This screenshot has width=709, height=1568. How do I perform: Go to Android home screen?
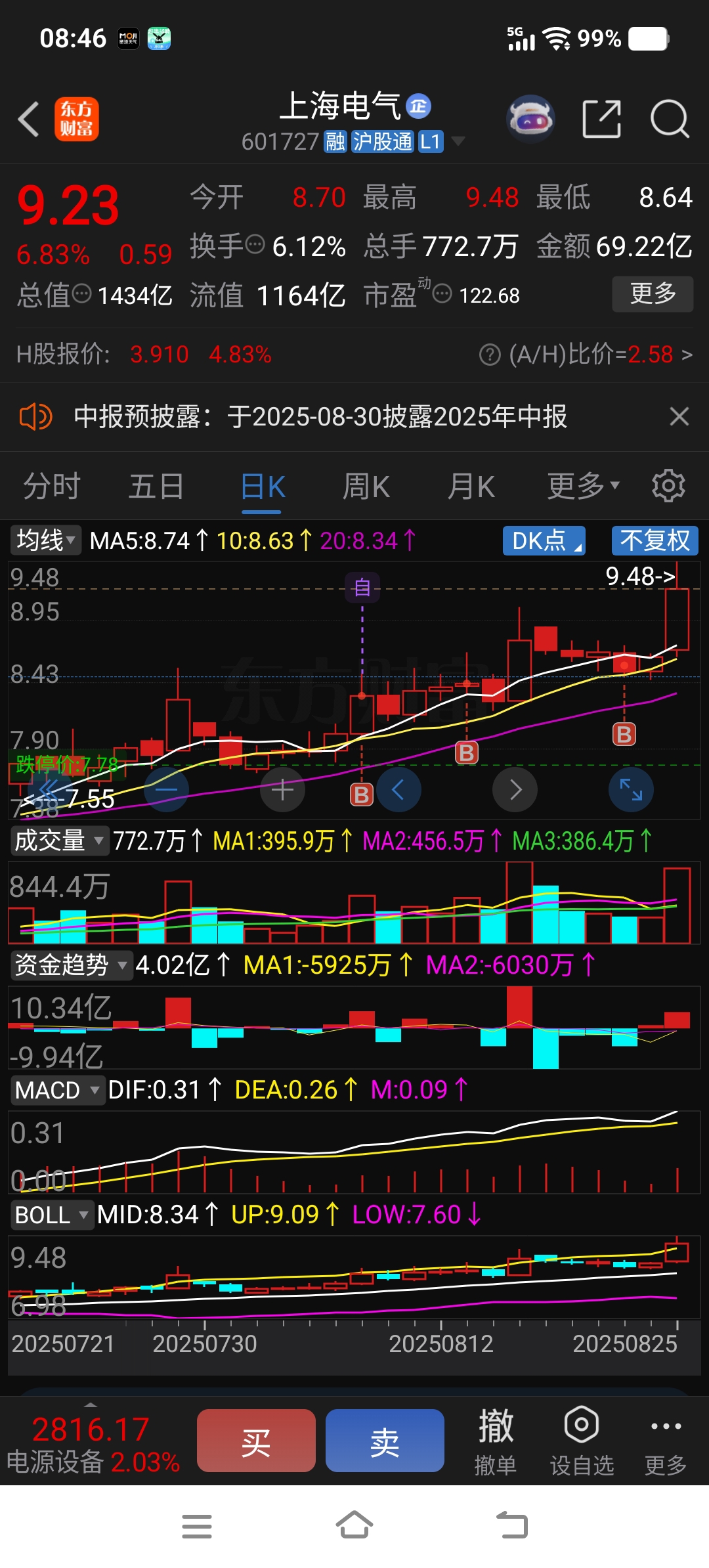tap(354, 1525)
